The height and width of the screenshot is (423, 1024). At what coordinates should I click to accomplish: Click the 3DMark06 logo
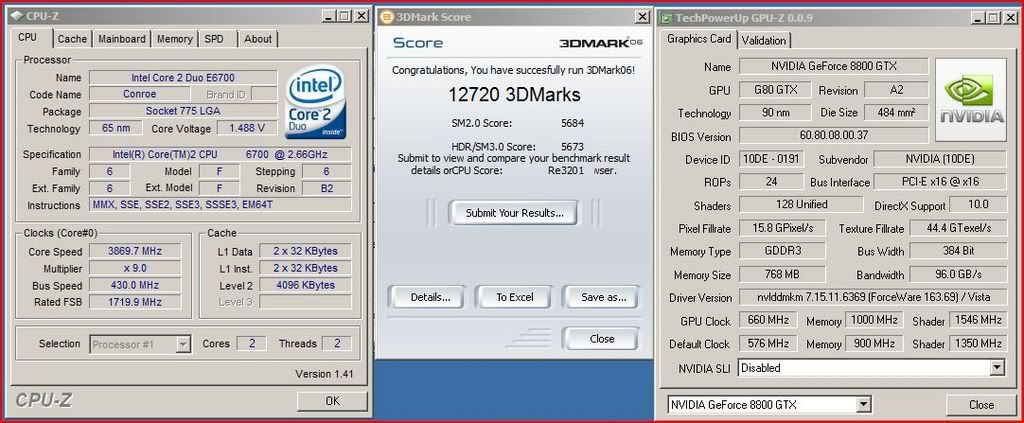(601, 43)
